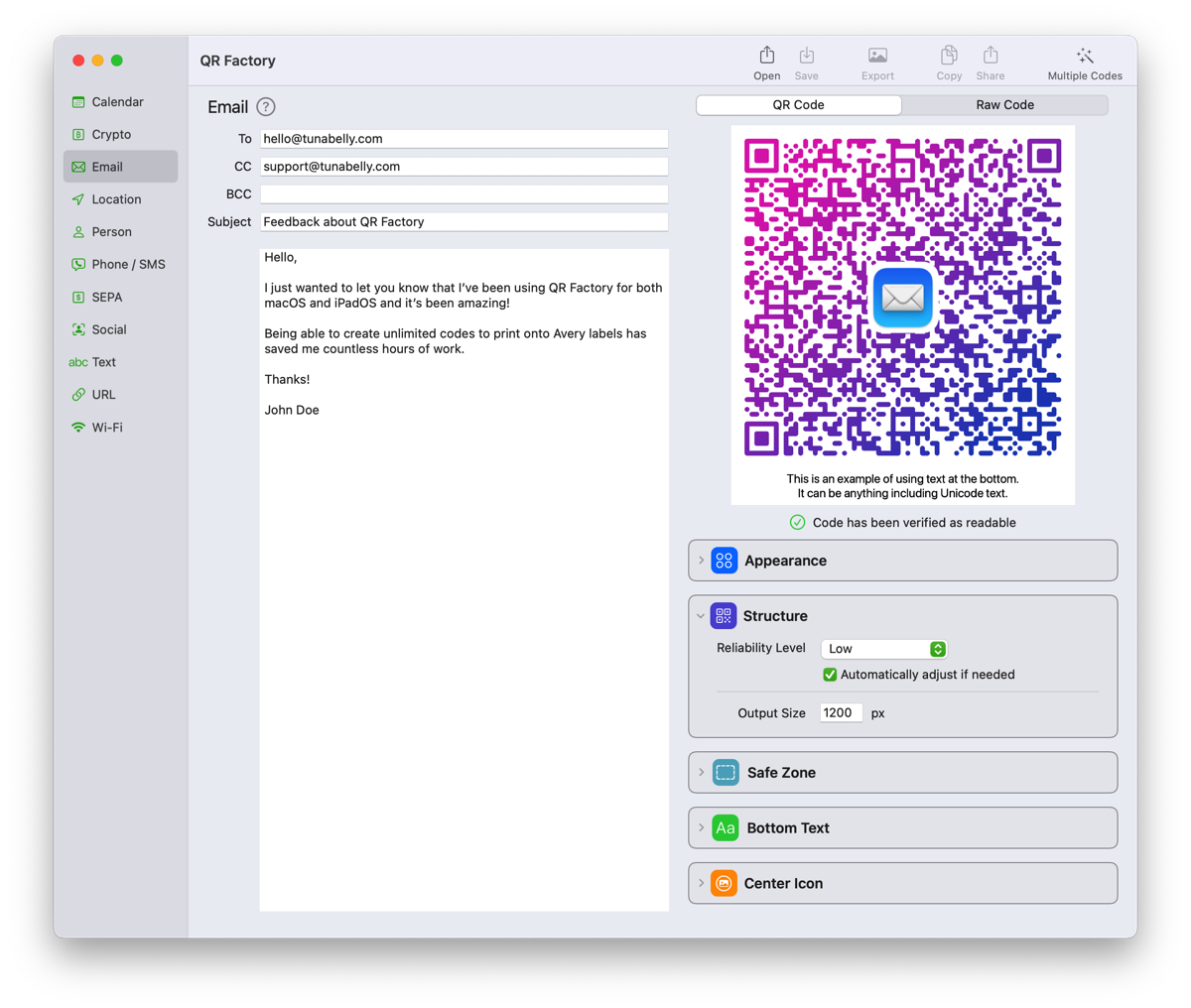Open a file with the Open toolbar icon
This screenshot has width=1191, height=1008.
point(766,62)
